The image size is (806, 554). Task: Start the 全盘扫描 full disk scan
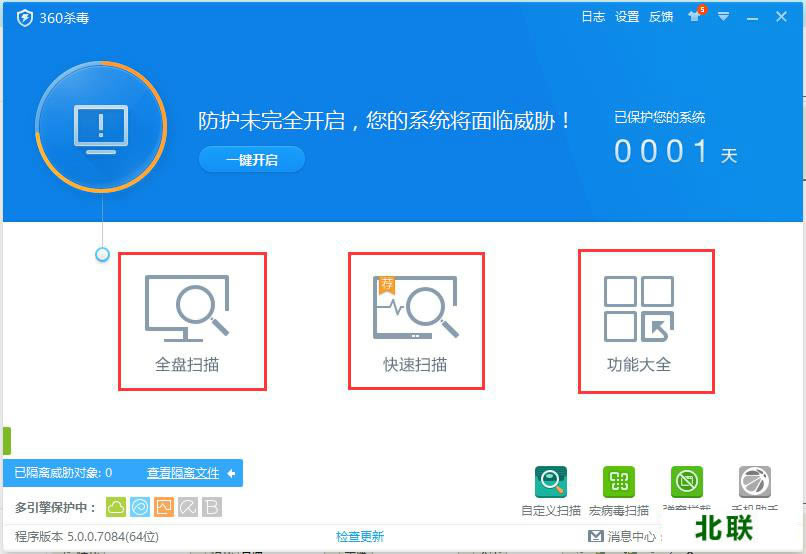click(192, 321)
